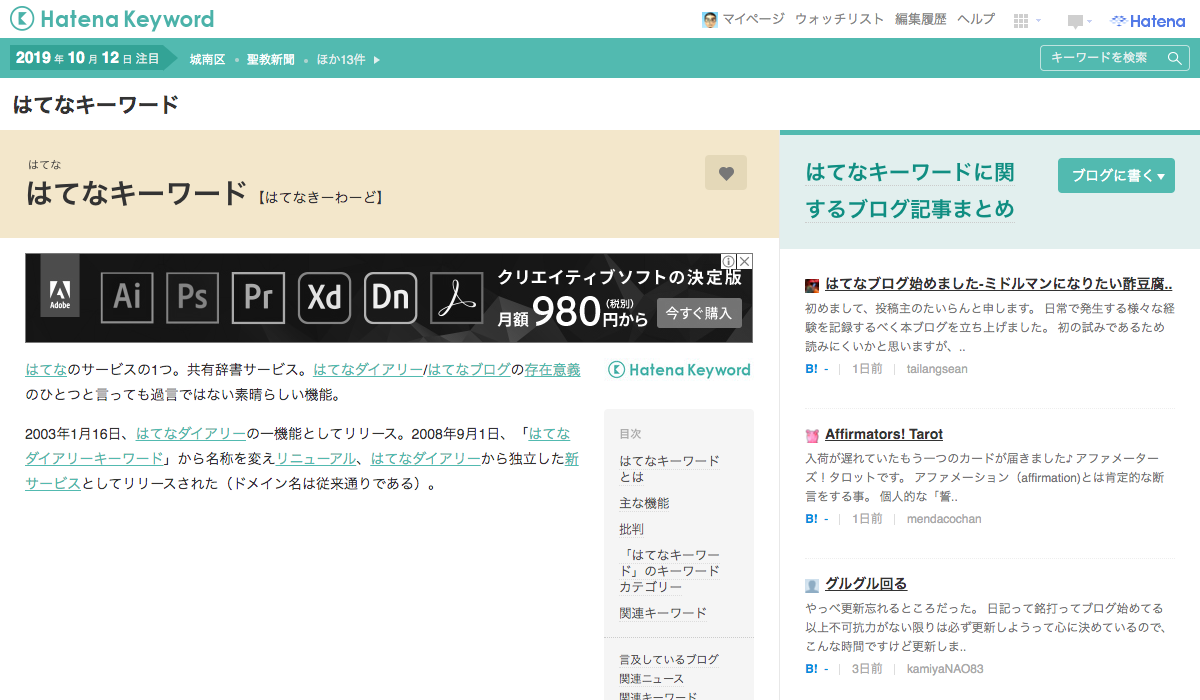
Task: Click the 城南区 trending keyword
Action: click(207, 60)
